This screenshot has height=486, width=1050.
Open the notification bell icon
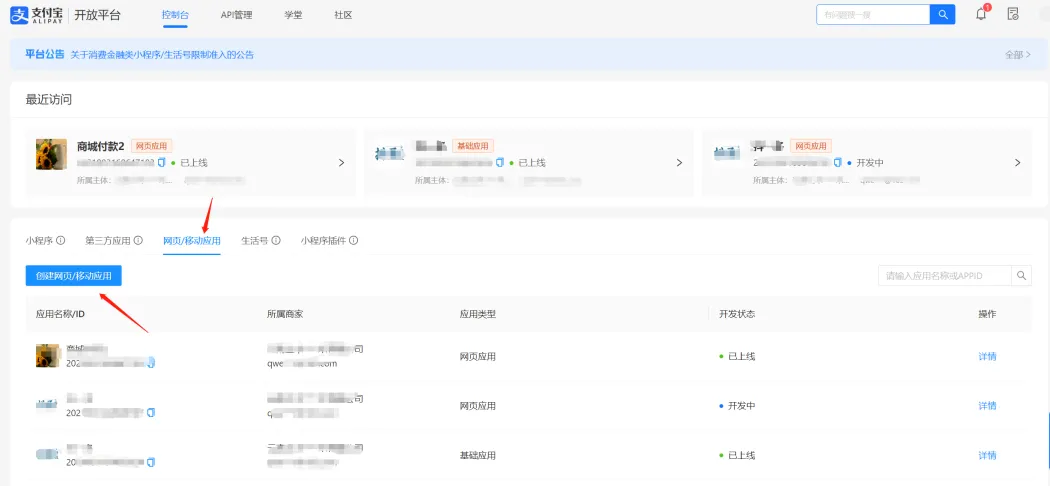[x=981, y=14]
